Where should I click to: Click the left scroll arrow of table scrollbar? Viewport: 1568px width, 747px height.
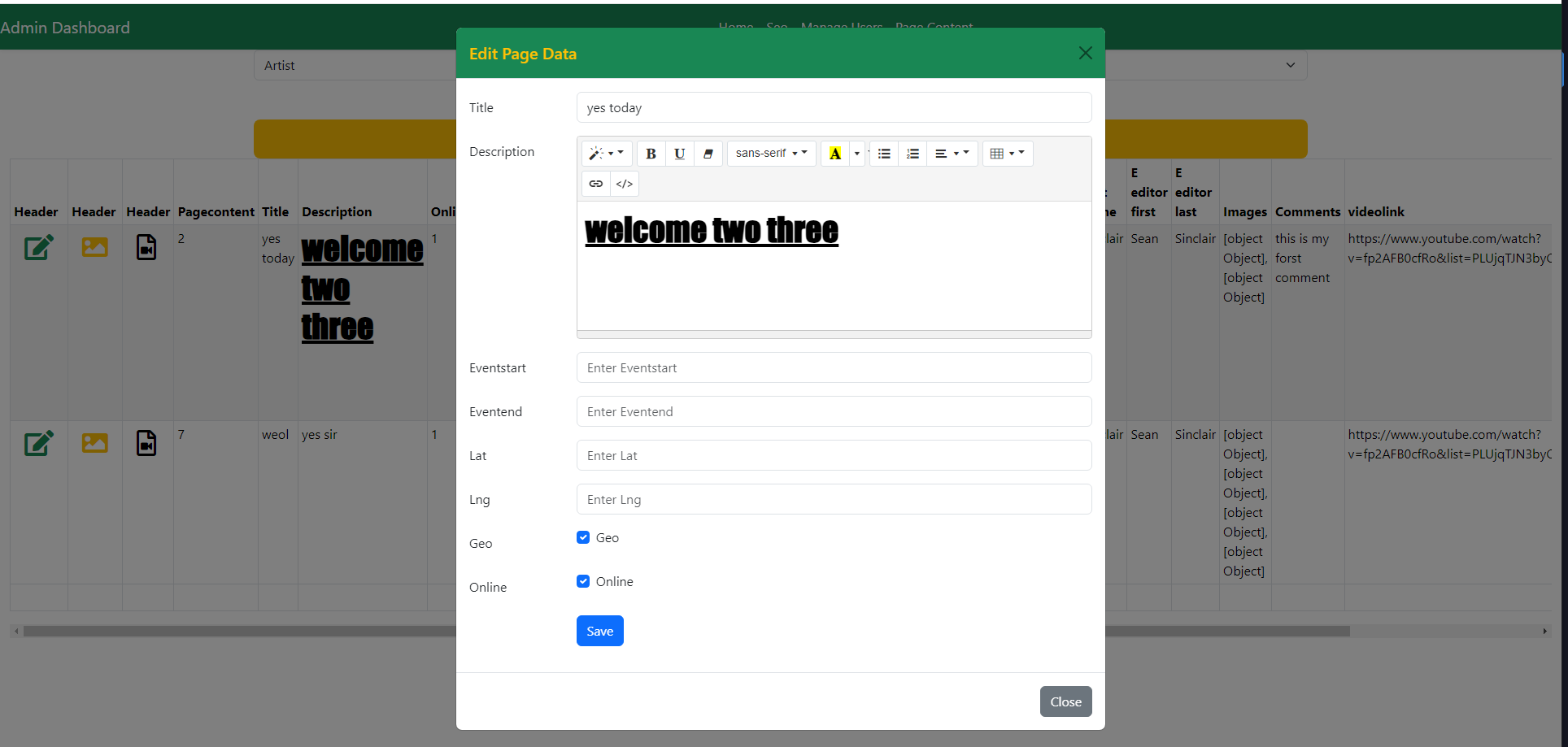point(16,631)
